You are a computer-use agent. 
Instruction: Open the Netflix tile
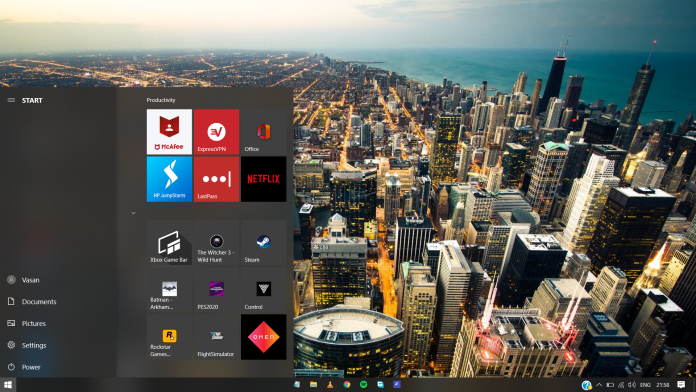(x=263, y=179)
